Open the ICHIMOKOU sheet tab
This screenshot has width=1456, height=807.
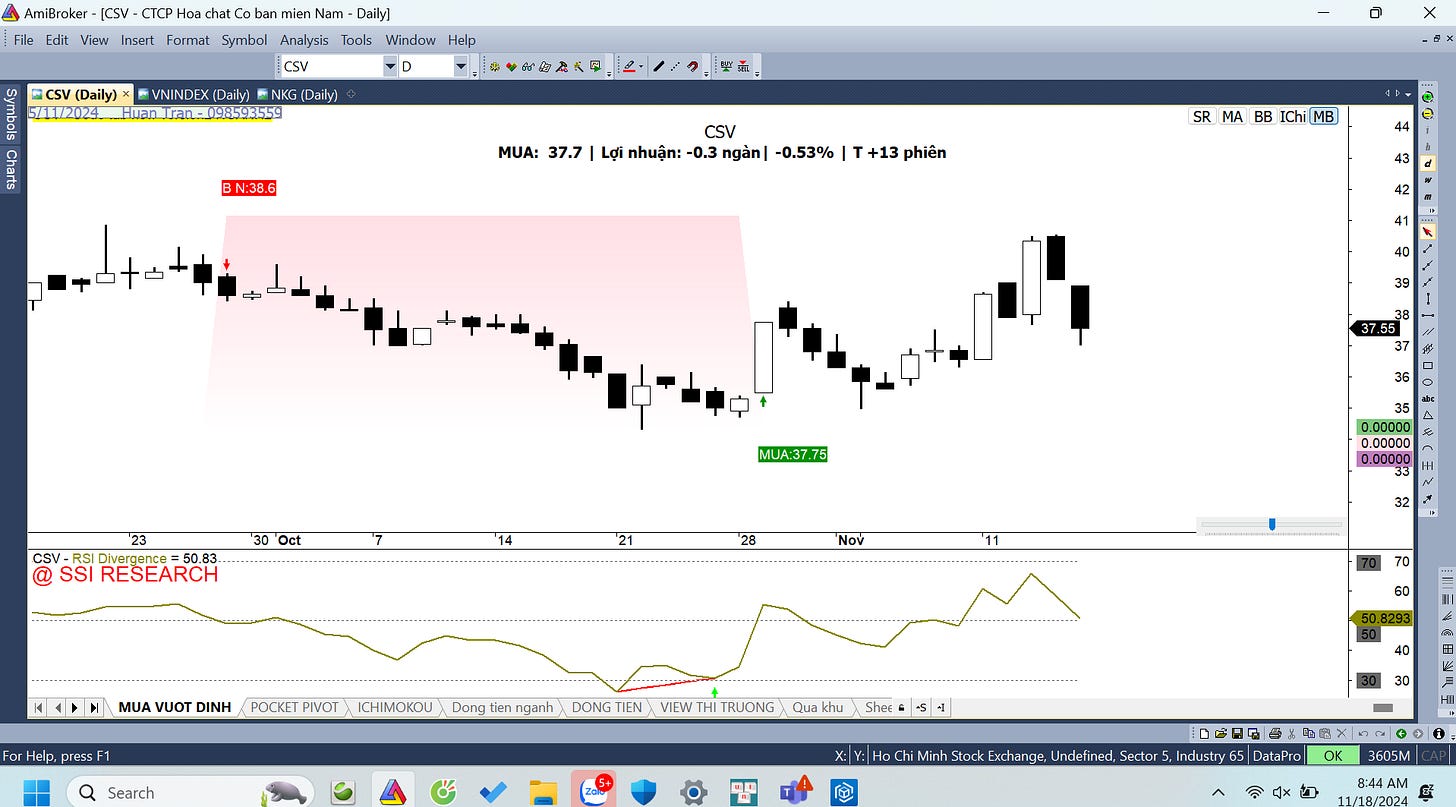coord(395,707)
